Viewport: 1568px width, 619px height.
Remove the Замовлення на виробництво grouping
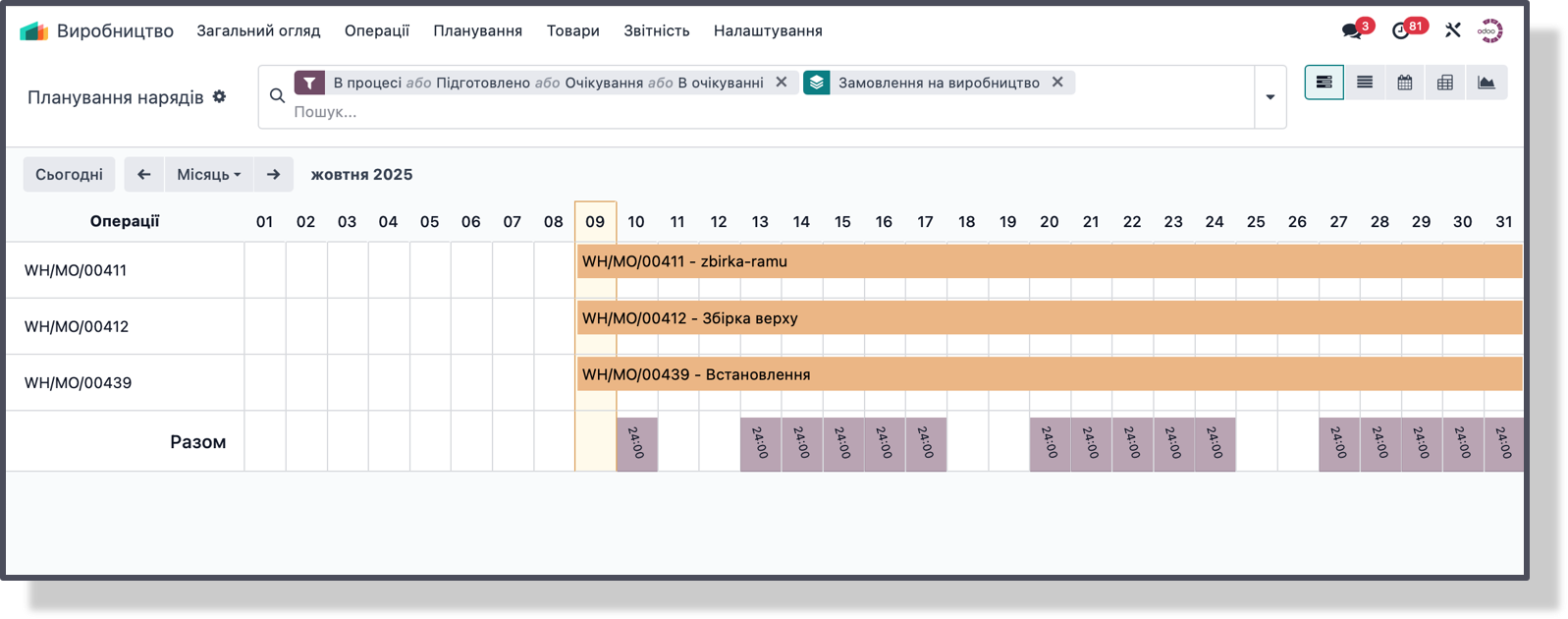1057,83
